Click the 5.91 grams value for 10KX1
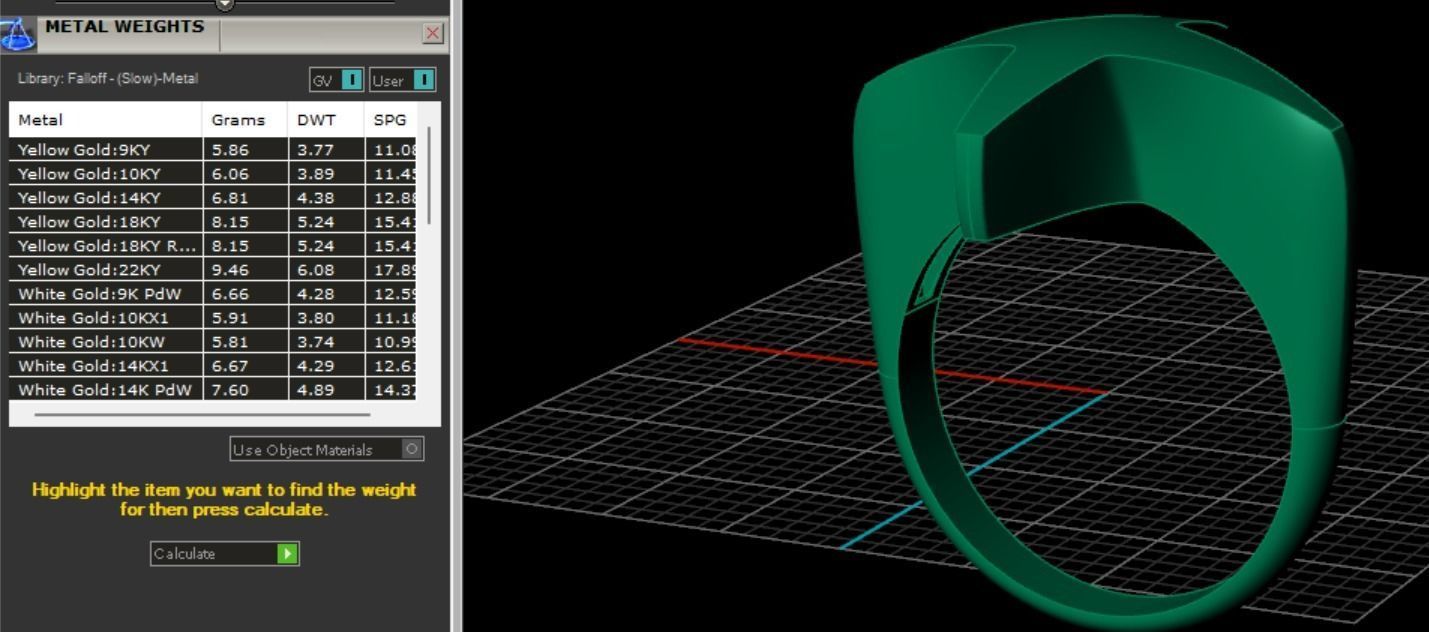The height and width of the screenshot is (632, 1429). tap(230, 318)
